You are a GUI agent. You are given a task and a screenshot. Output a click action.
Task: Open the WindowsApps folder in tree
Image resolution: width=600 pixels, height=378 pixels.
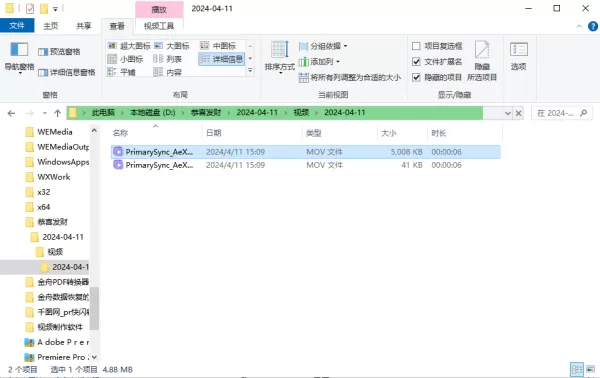click(x=57, y=162)
